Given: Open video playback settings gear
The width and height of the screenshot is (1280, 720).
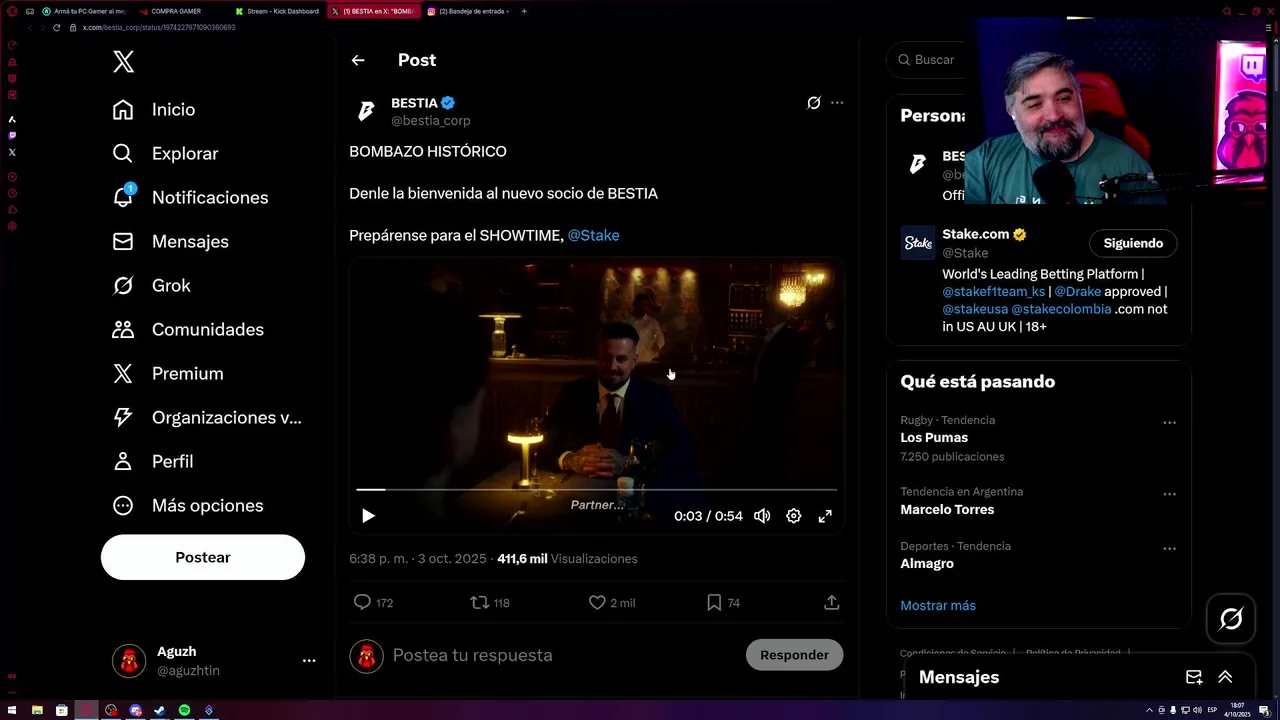Looking at the screenshot, I should pyautogui.click(x=793, y=516).
